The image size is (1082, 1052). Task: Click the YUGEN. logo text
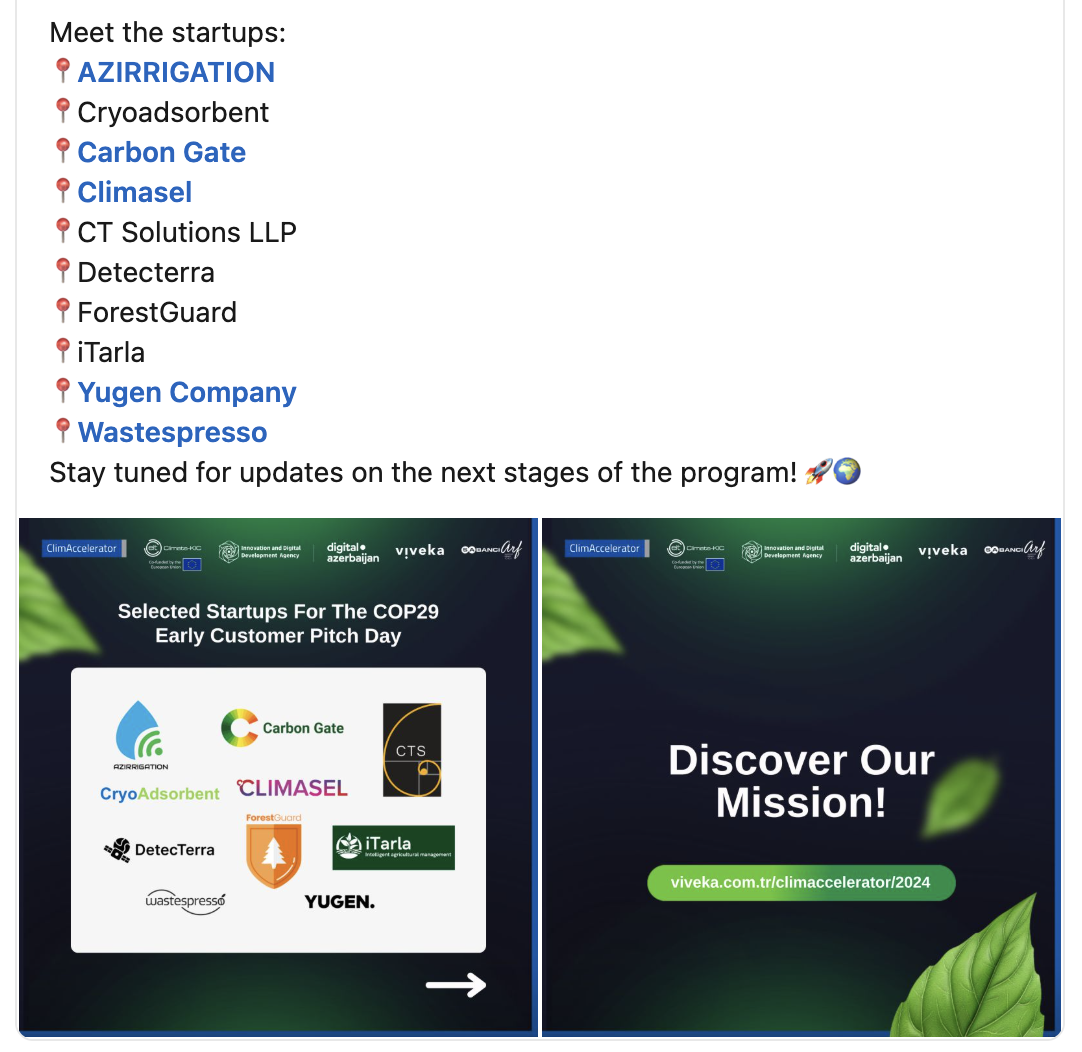coord(340,902)
